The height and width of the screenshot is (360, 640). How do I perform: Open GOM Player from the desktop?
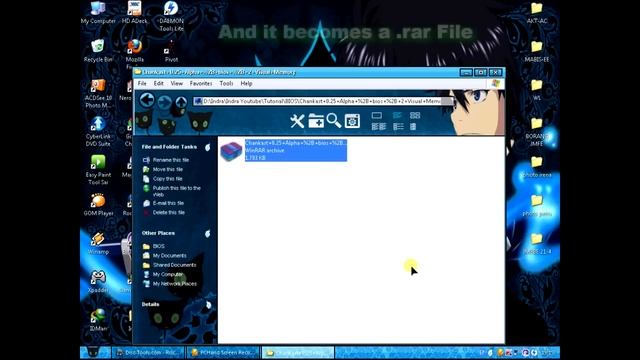[98, 205]
